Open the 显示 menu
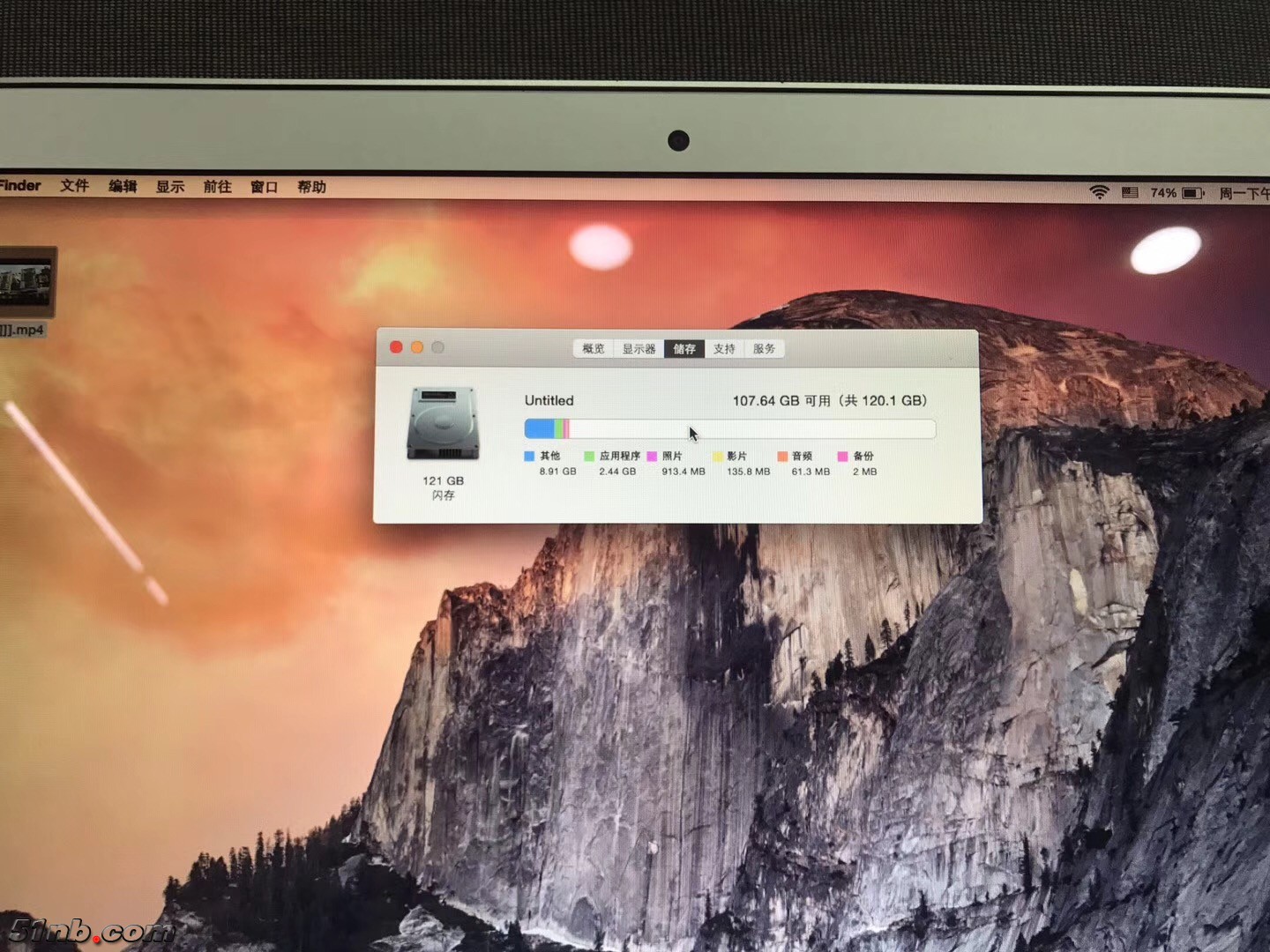The width and height of the screenshot is (1270, 952). (x=170, y=187)
